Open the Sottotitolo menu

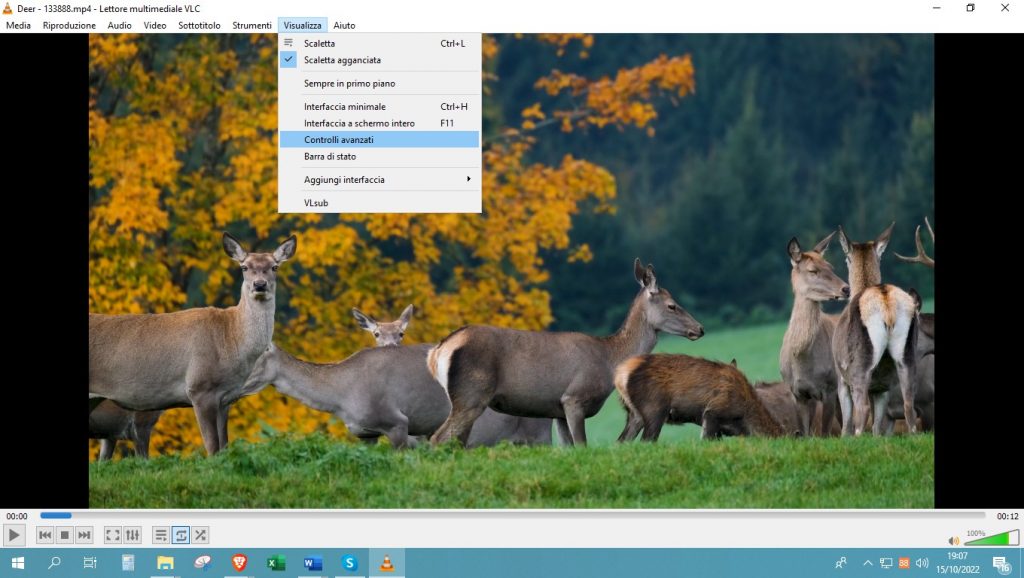pos(199,25)
